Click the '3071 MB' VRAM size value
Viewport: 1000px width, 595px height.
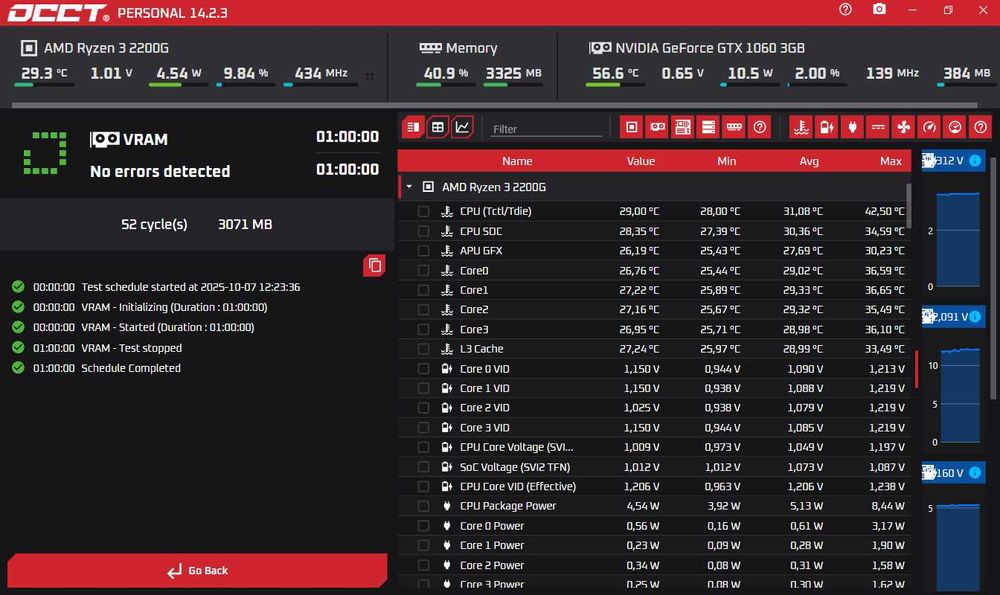coord(245,224)
